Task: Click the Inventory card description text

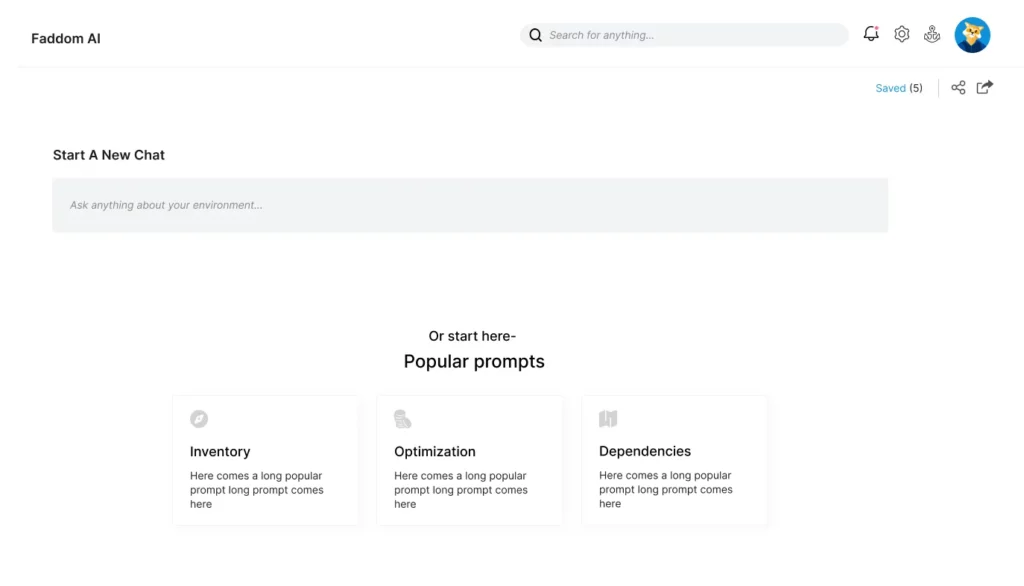Action: tap(257, 490)
